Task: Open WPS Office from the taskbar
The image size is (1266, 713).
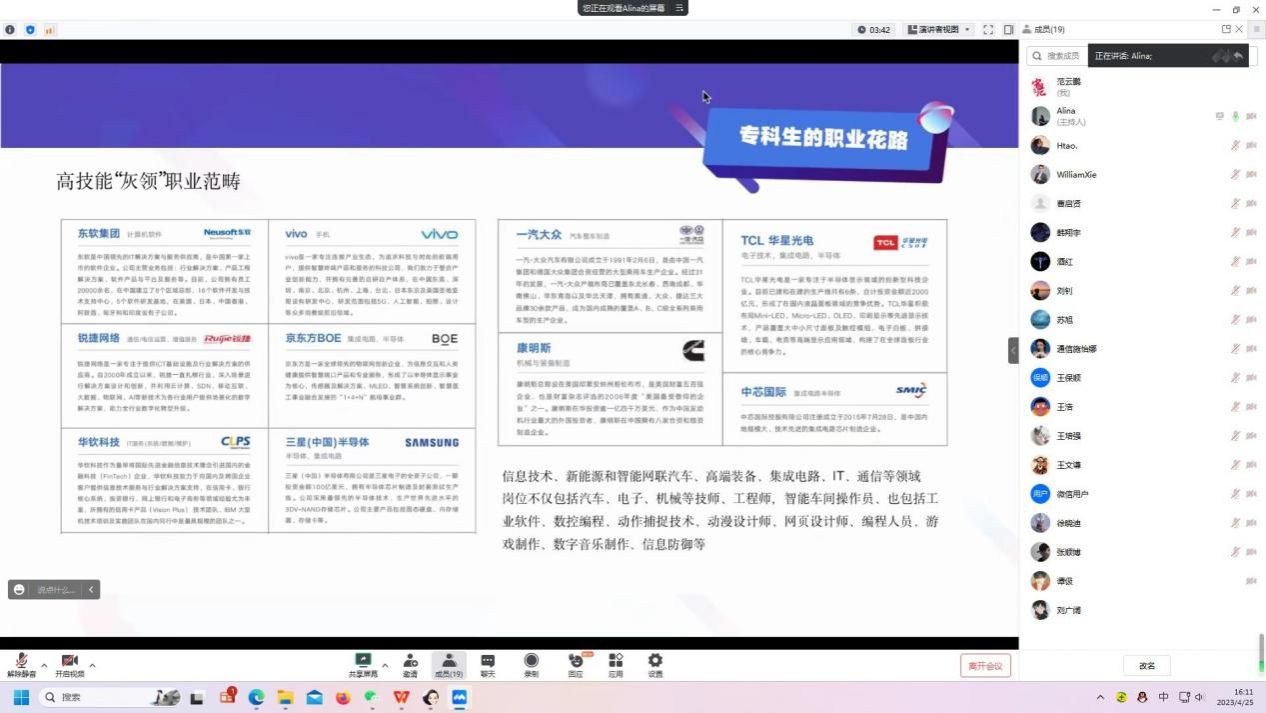Action: (x=401, y=697)
